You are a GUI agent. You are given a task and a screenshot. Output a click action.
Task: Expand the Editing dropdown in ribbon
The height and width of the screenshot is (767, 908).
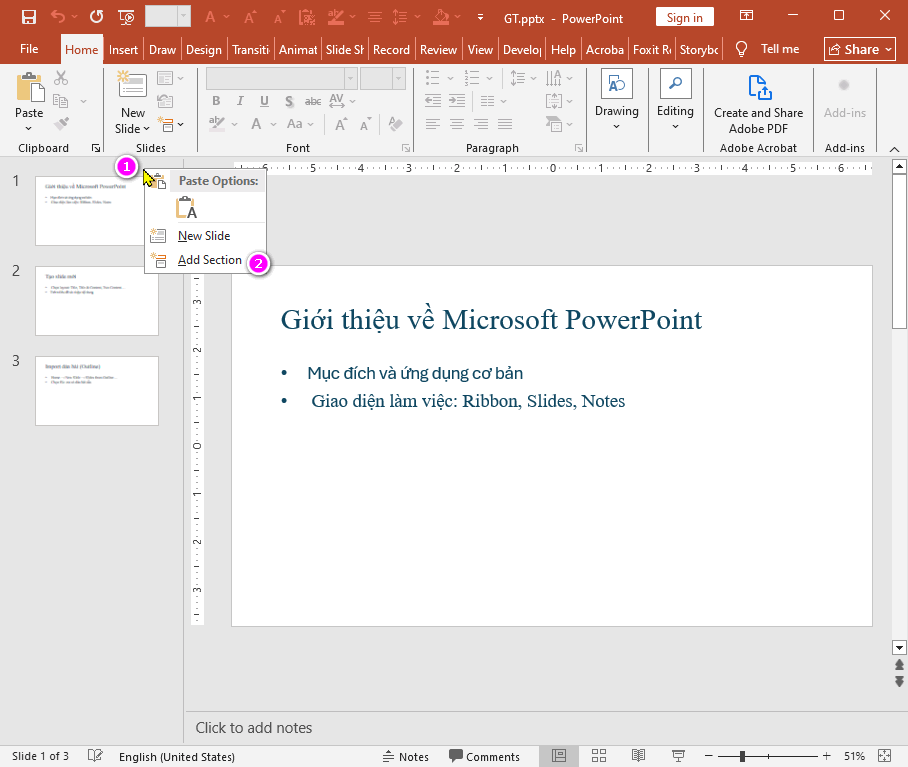[x=675, y=126]
